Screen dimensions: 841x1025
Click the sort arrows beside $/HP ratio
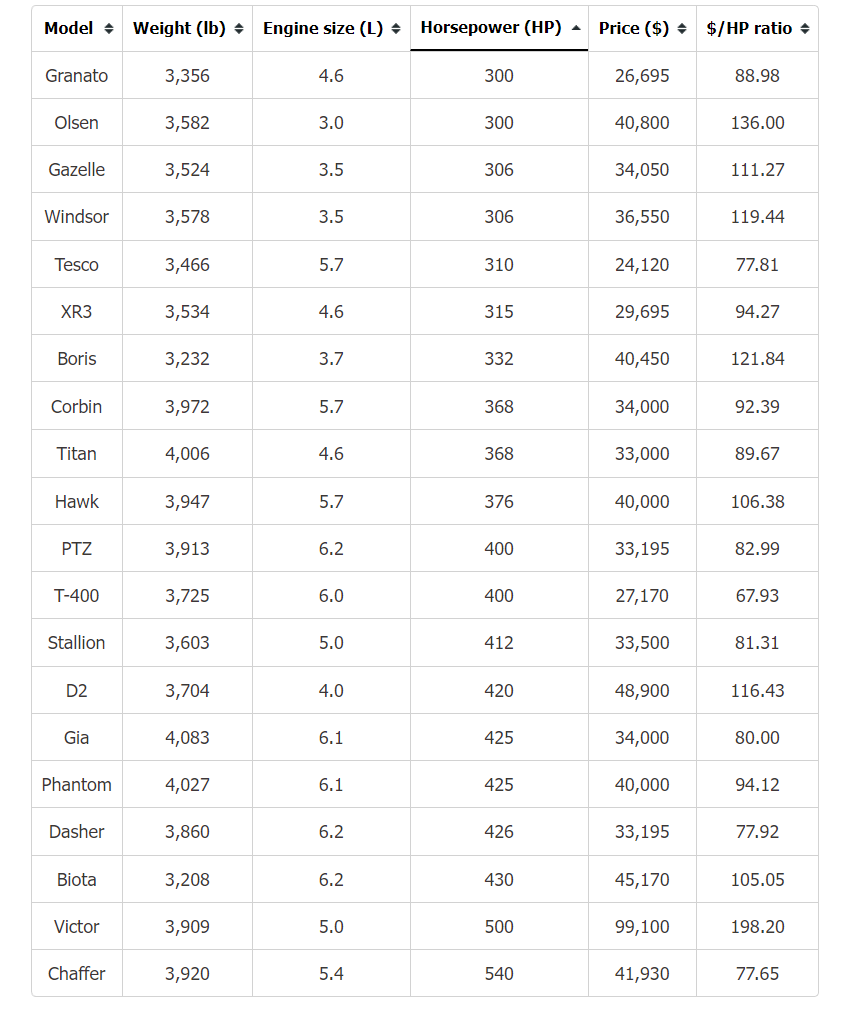(x=805, y=29)
